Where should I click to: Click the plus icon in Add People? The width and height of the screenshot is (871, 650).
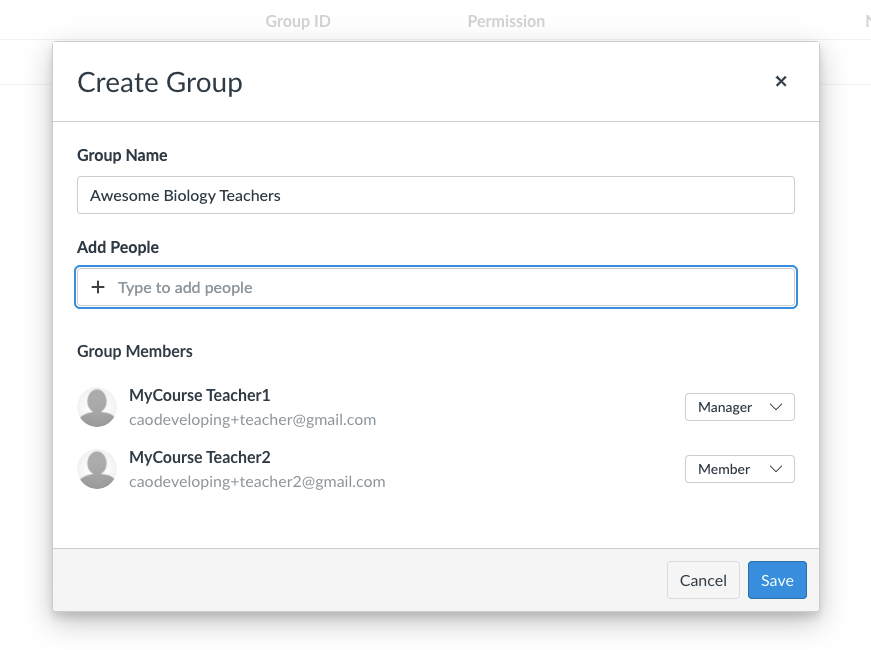(x=98, y=288)
